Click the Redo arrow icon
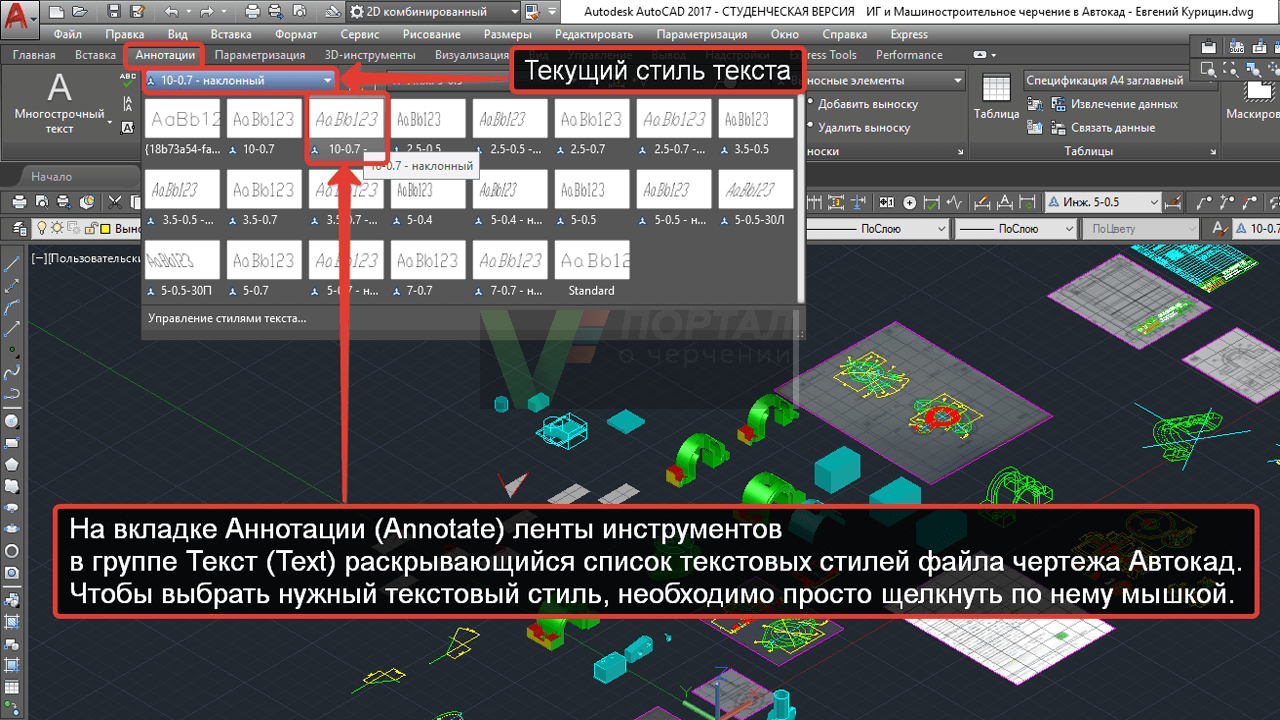The image size is (1280, 720). tap(207, 12)
